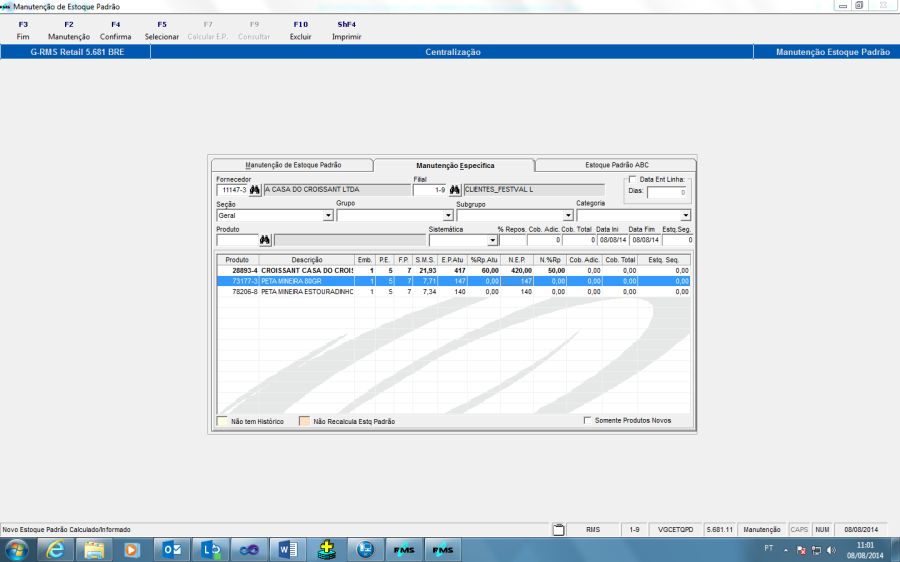This screenshot has height=562, width=900.
Task: Open Produto search binoculars icon
Action: point(265,239)
